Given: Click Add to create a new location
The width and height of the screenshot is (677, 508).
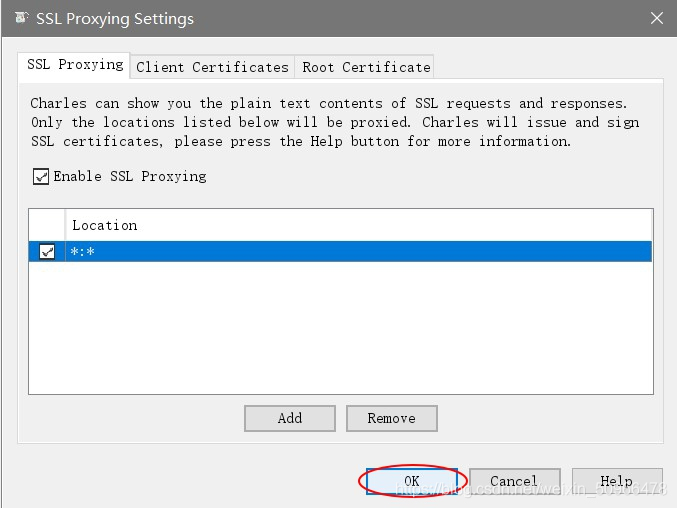Looking at the screenshot, I should coord(290,418).
